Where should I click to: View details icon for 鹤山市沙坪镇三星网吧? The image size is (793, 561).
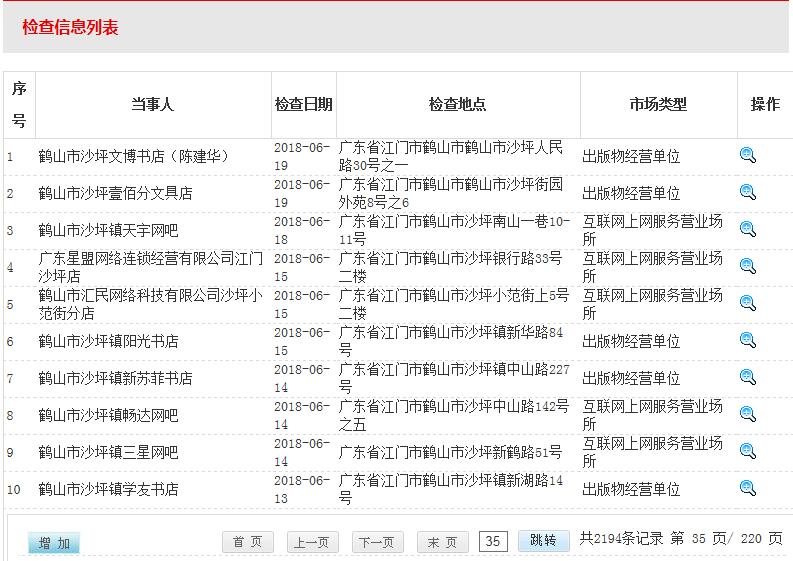coord(747,451)
